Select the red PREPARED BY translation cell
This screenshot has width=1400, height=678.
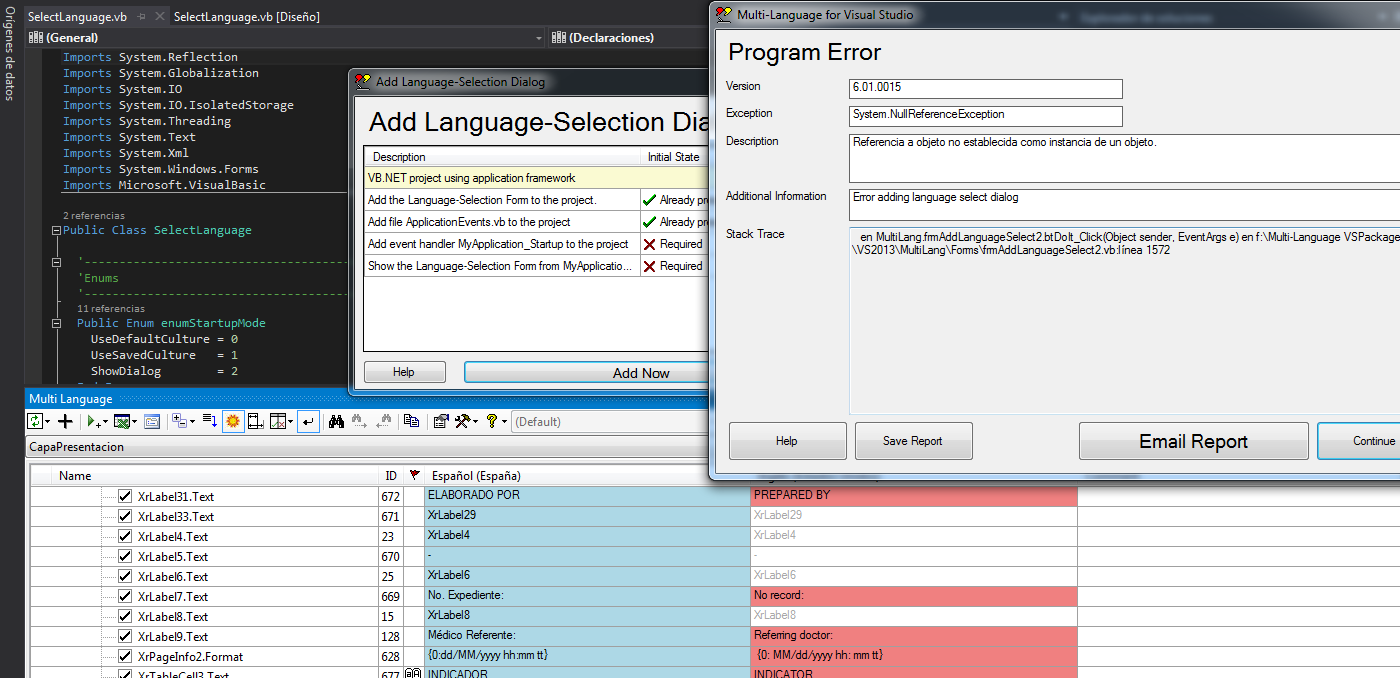coord(913,496)
